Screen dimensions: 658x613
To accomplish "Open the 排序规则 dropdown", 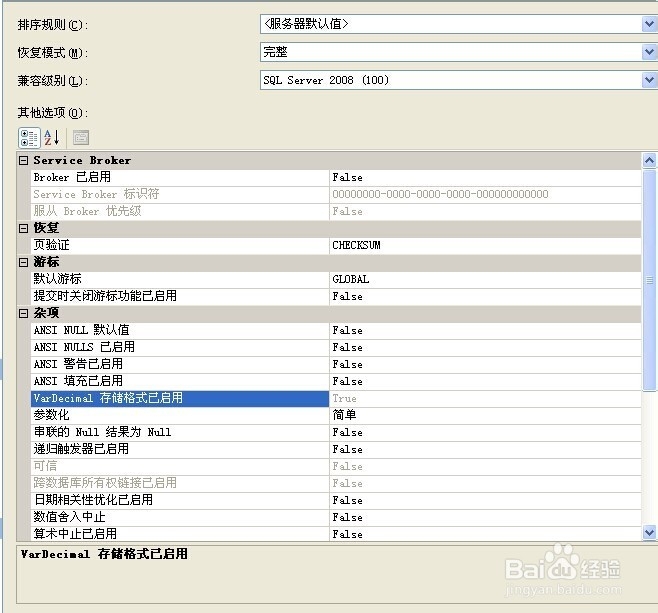I will (649, 24).
